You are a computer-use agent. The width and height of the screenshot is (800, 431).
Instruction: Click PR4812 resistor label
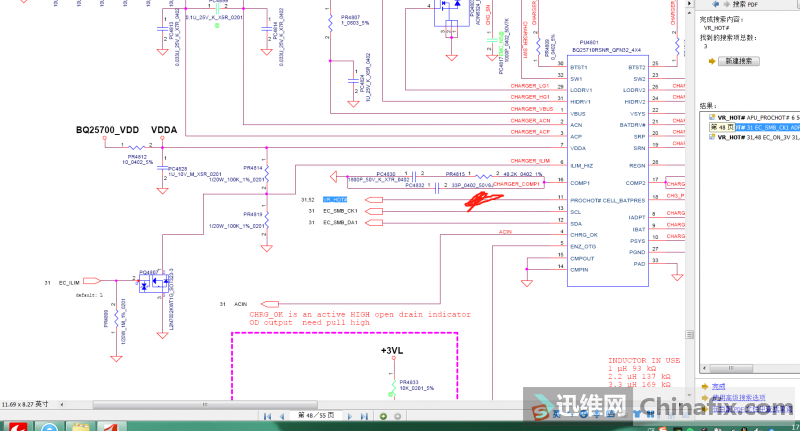[x=137, y=157]
